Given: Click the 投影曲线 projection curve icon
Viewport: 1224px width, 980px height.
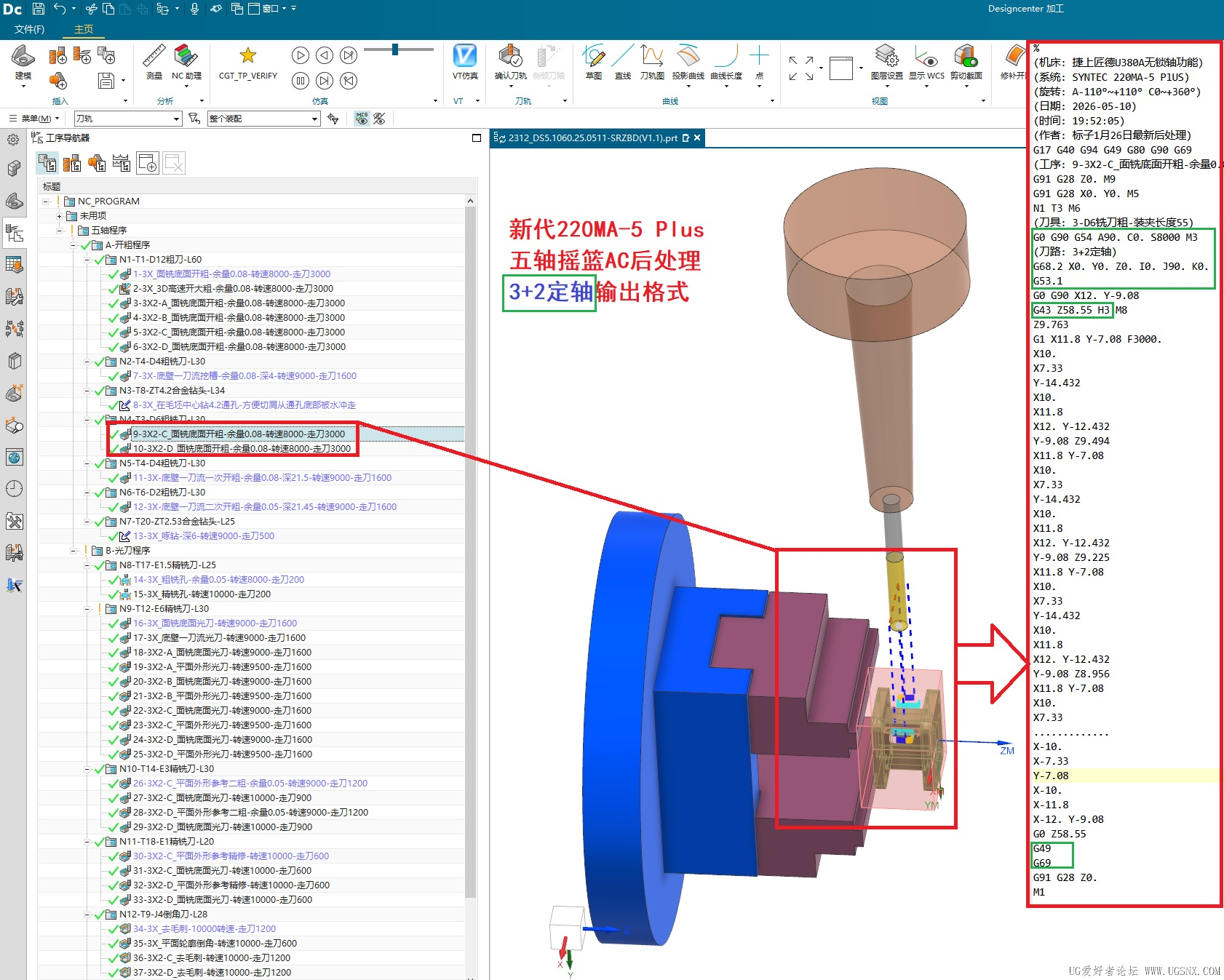Looking at the screenshot, I should pos(688,56).
